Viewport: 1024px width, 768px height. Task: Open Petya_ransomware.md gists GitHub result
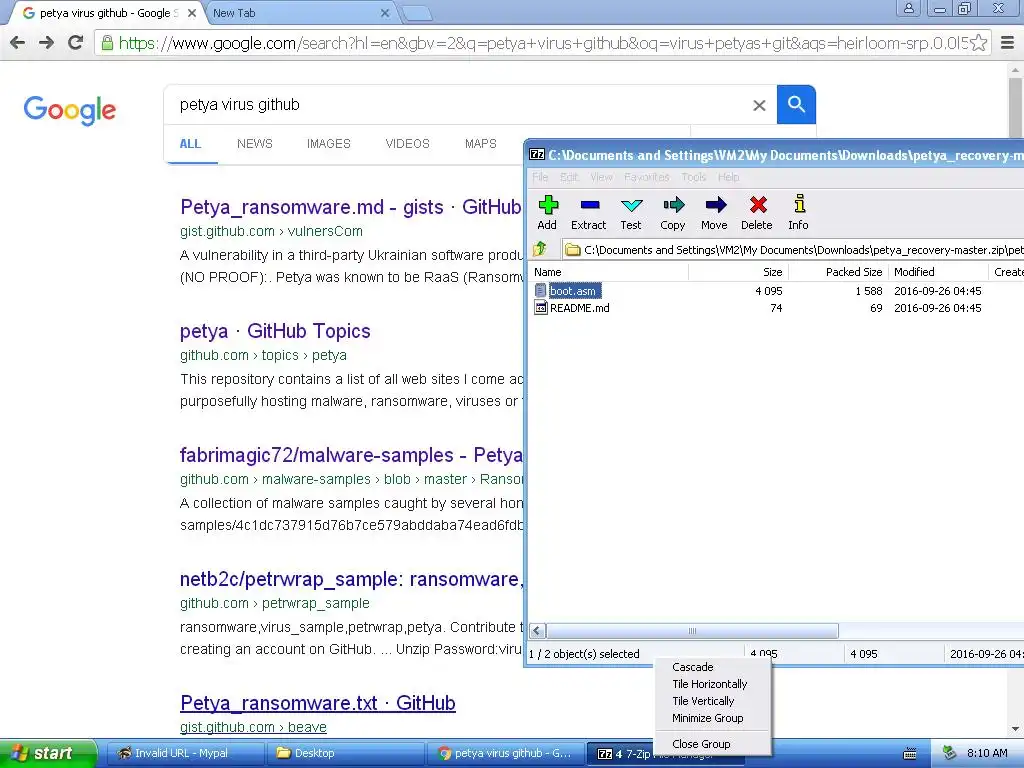click(351, 207)
